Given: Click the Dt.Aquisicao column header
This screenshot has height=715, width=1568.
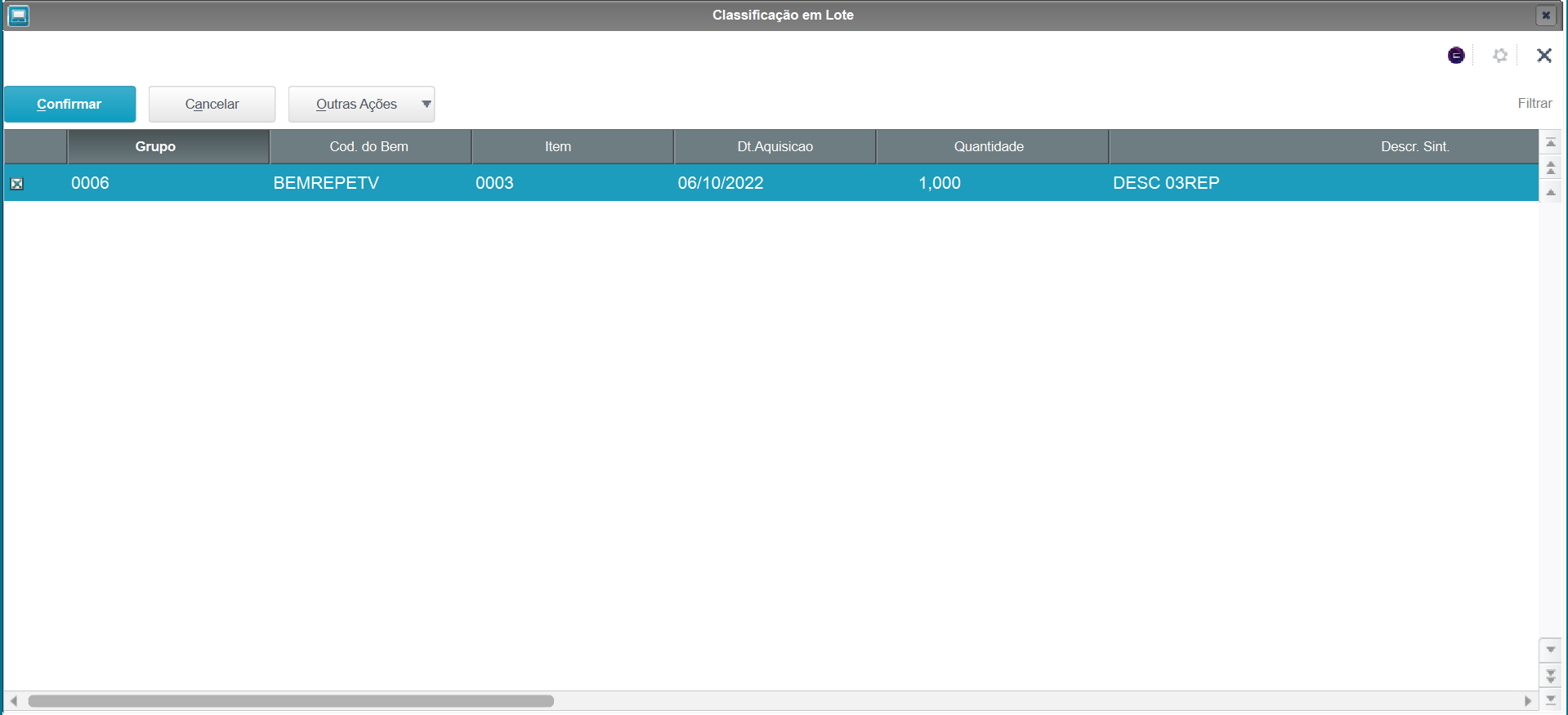Looking at the screenshot, I should point(775,146).
